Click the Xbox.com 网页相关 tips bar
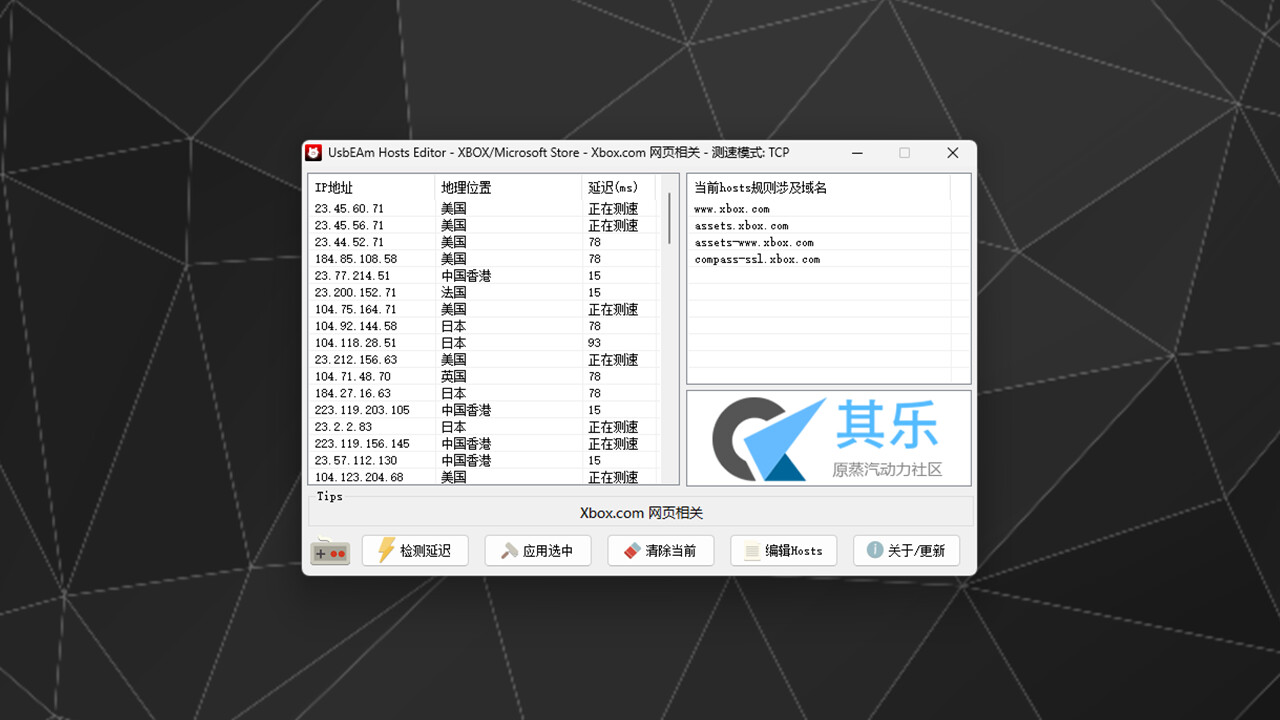 pyautogui.click(x=640, y=512)
